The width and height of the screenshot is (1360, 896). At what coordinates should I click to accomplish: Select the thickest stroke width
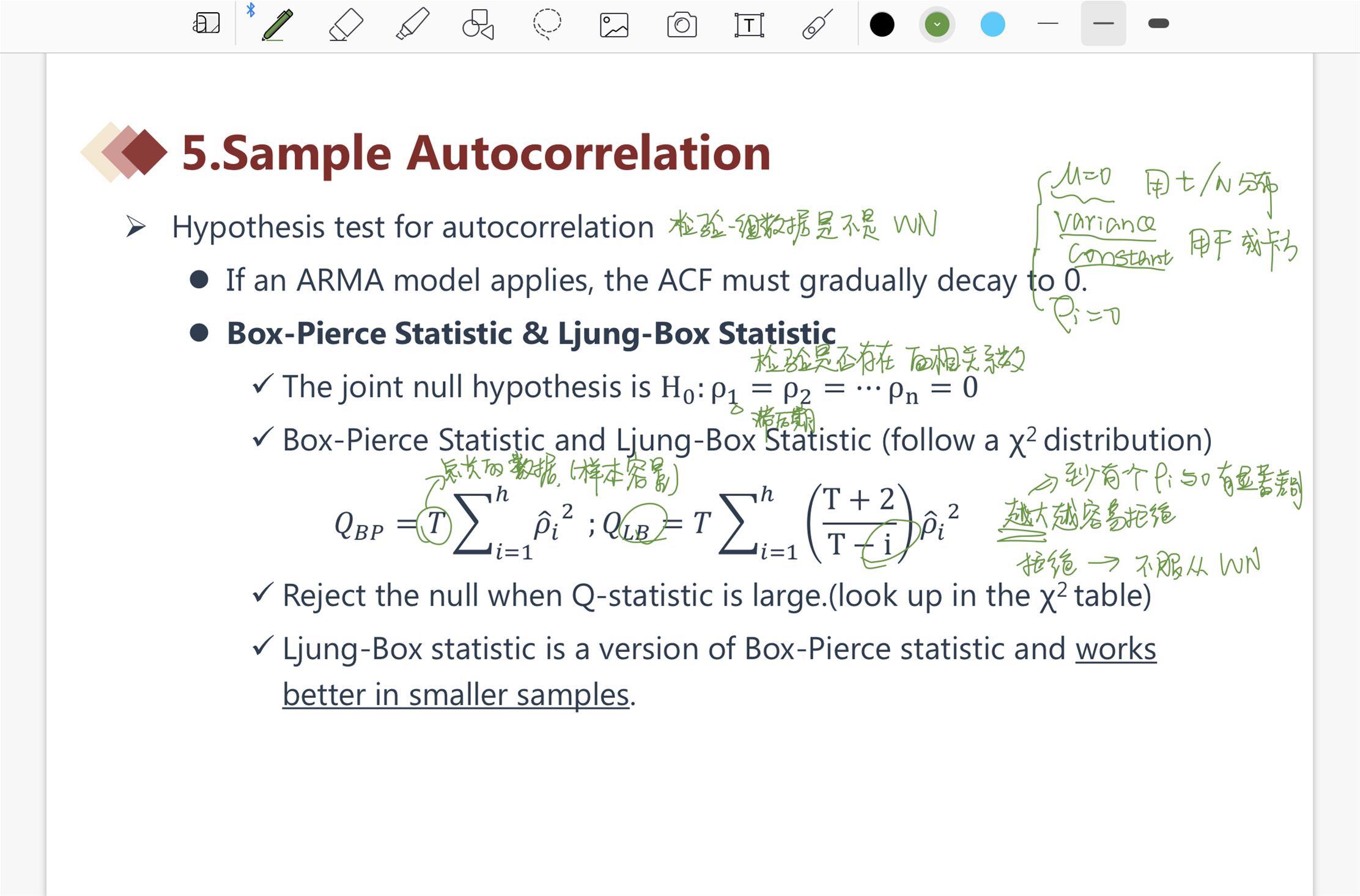pos(1159,24)
